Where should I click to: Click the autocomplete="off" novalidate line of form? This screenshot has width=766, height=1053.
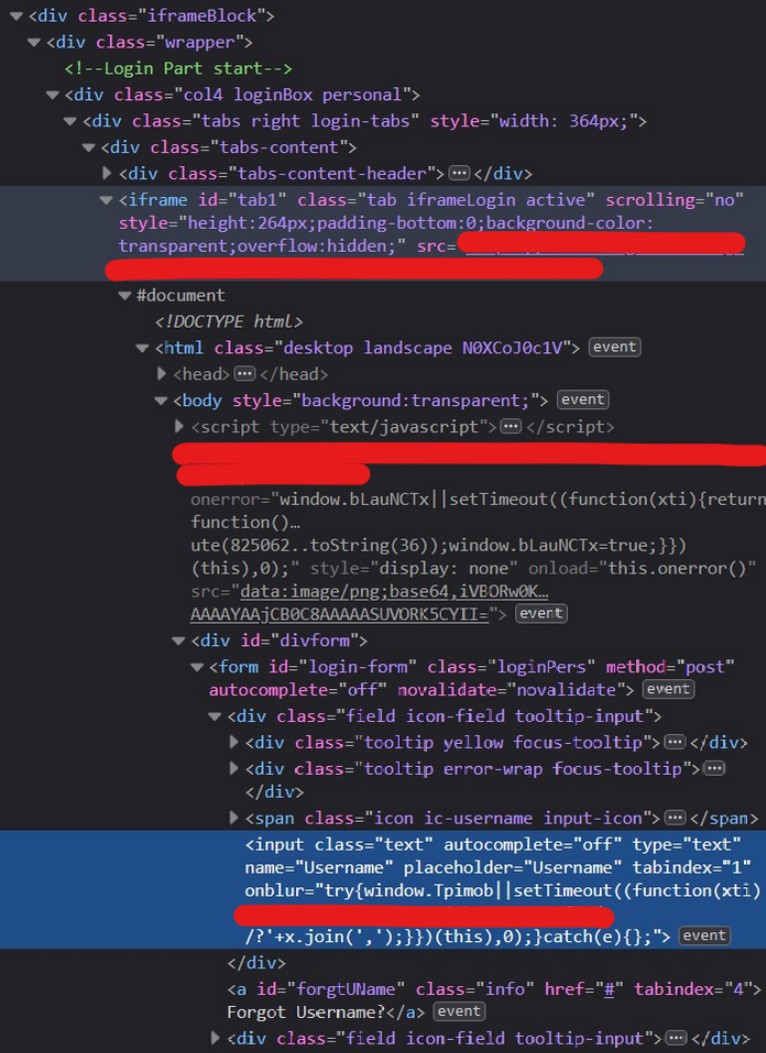(x=422, y=690)
